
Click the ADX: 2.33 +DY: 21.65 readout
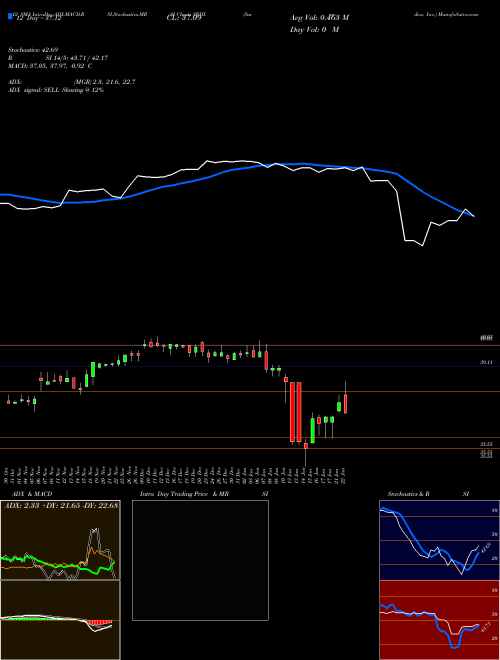pyautogui.click(x=61, y=505)
